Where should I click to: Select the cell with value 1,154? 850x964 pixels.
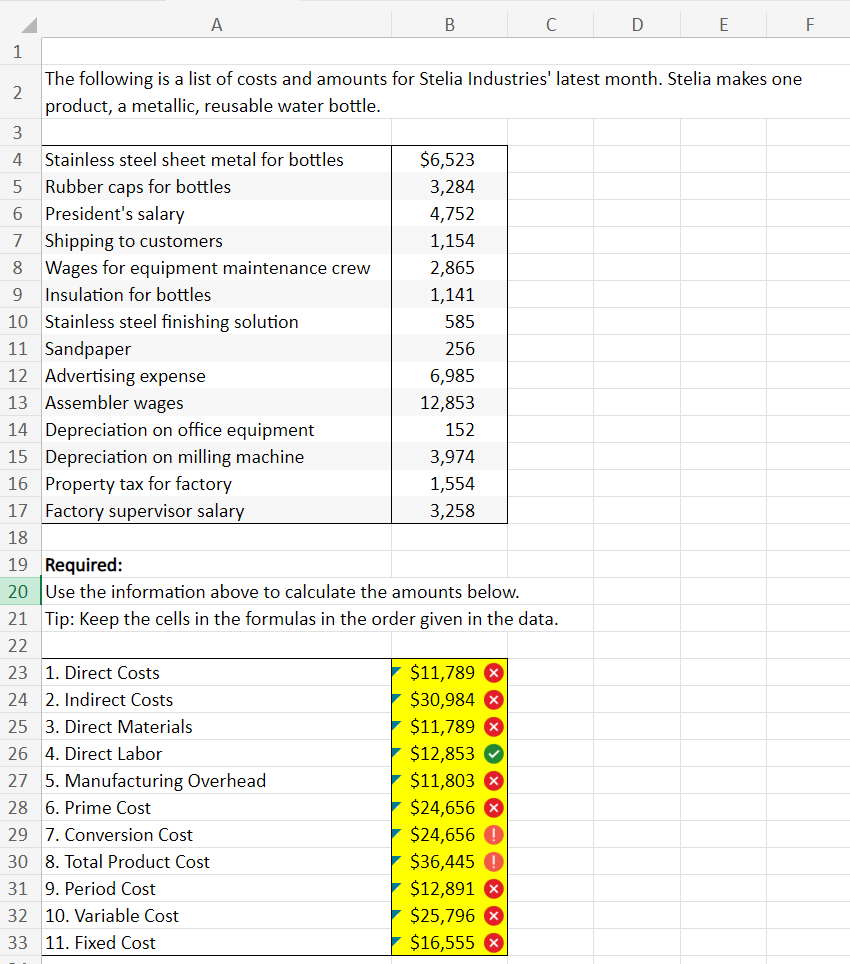coord(449,241)
